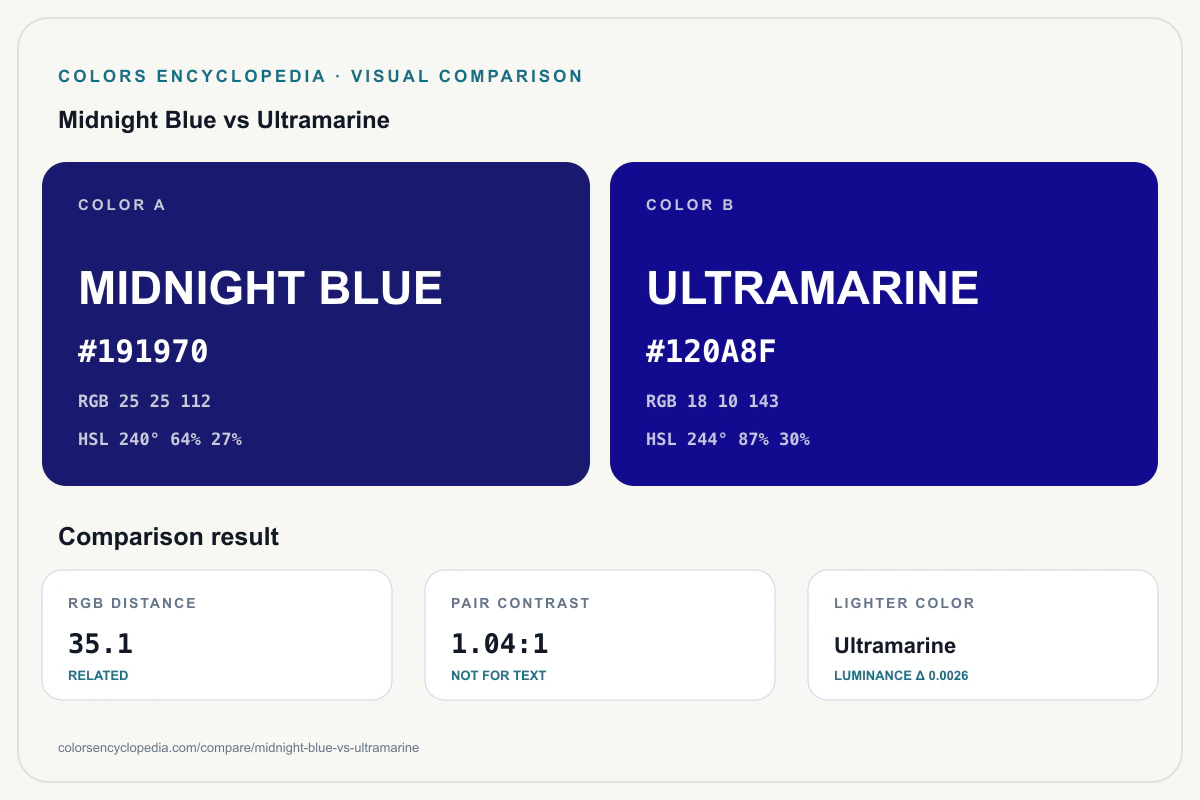The width and height of the screenshot is (1200, 800).
Task: Click the HSL 240° 64% 27% value
Action: (x=160, y=439)
